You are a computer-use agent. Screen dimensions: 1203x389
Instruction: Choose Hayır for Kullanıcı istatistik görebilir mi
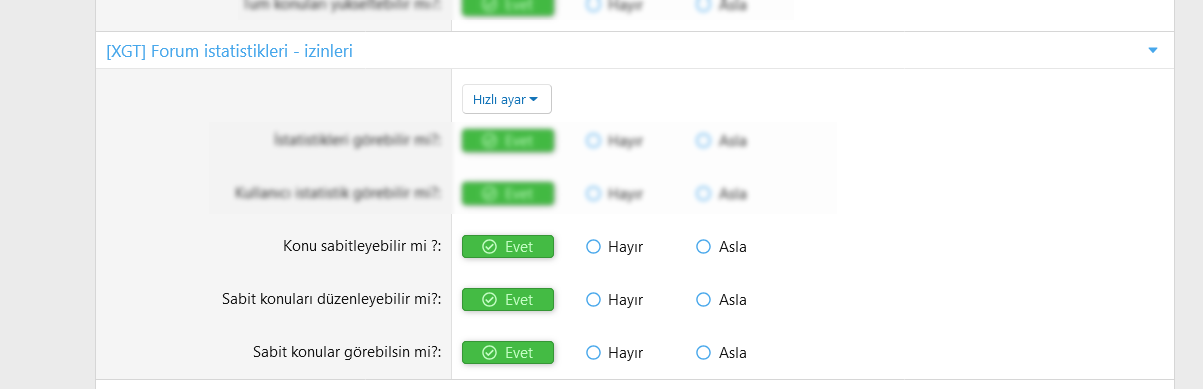(x=614, y=193)
